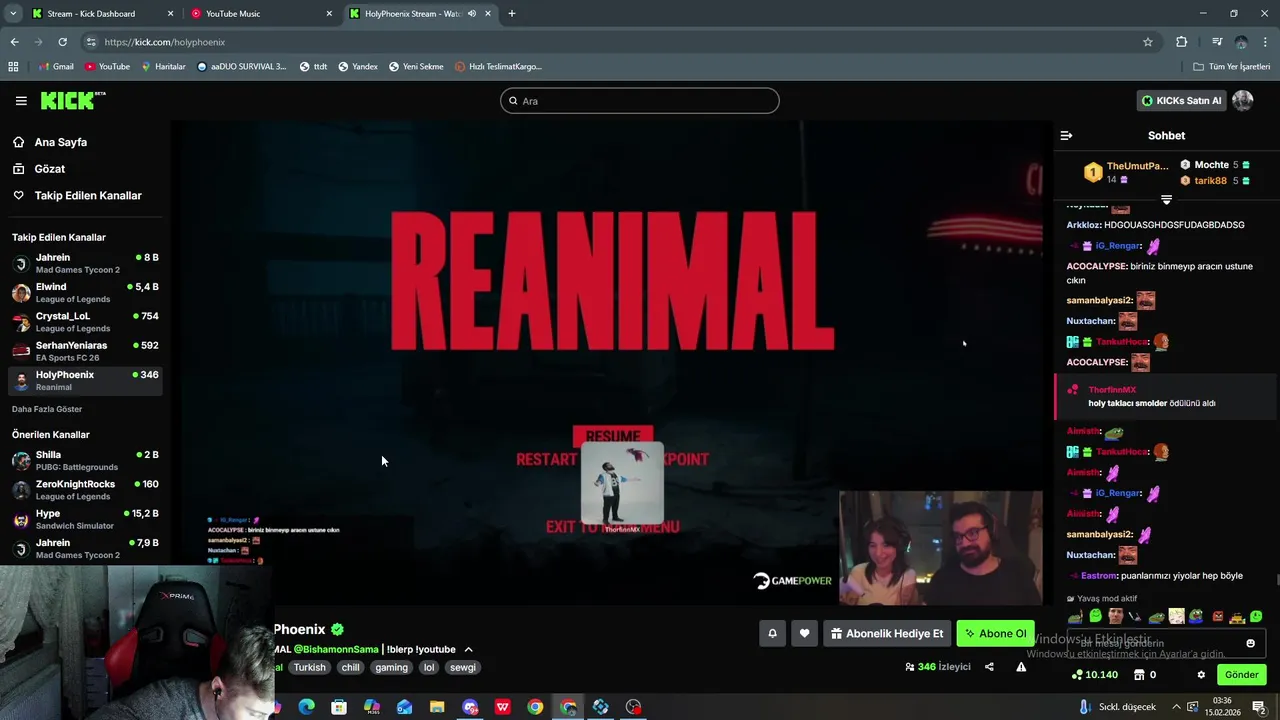
Task: Click Abonelik Hediye Et button
Action: (887, 633)
